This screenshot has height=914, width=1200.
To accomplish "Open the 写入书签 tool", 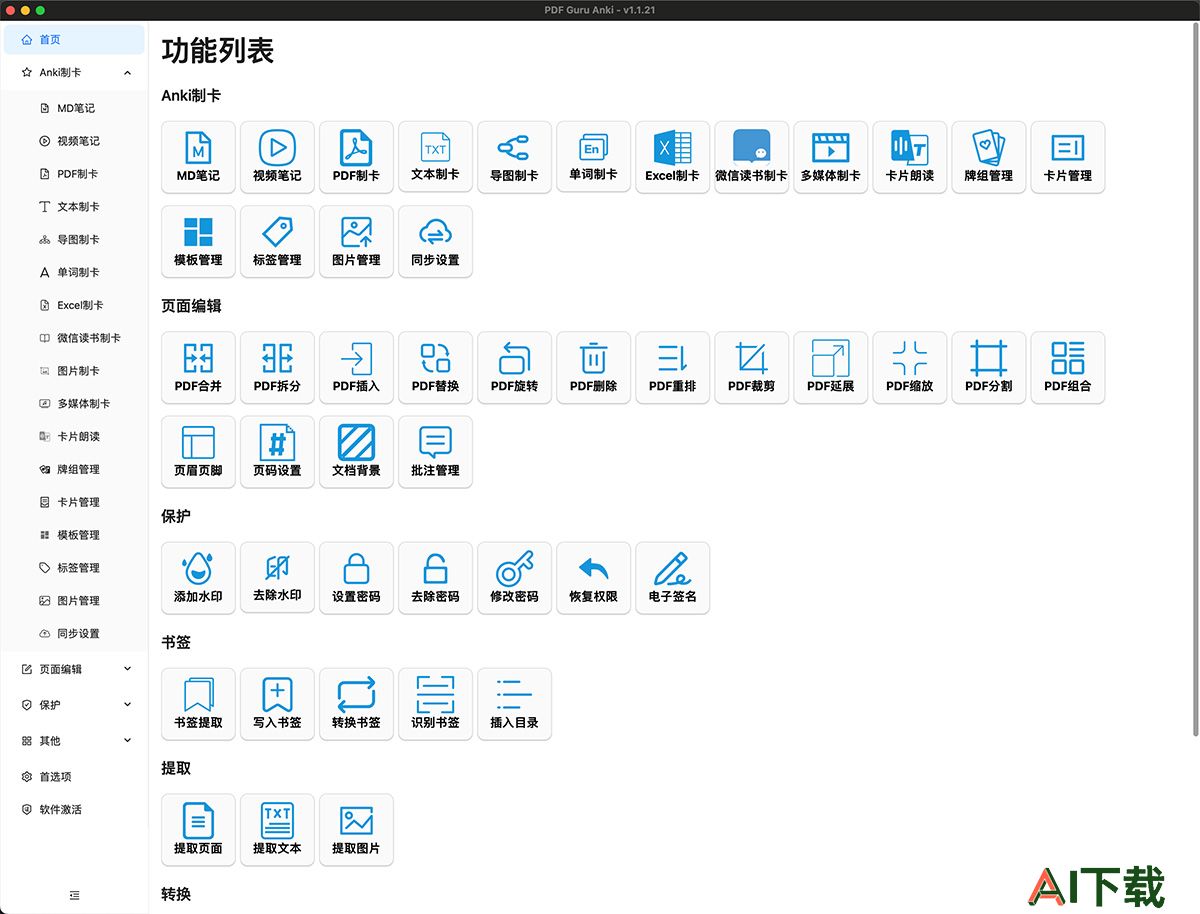I will (277, 703).
